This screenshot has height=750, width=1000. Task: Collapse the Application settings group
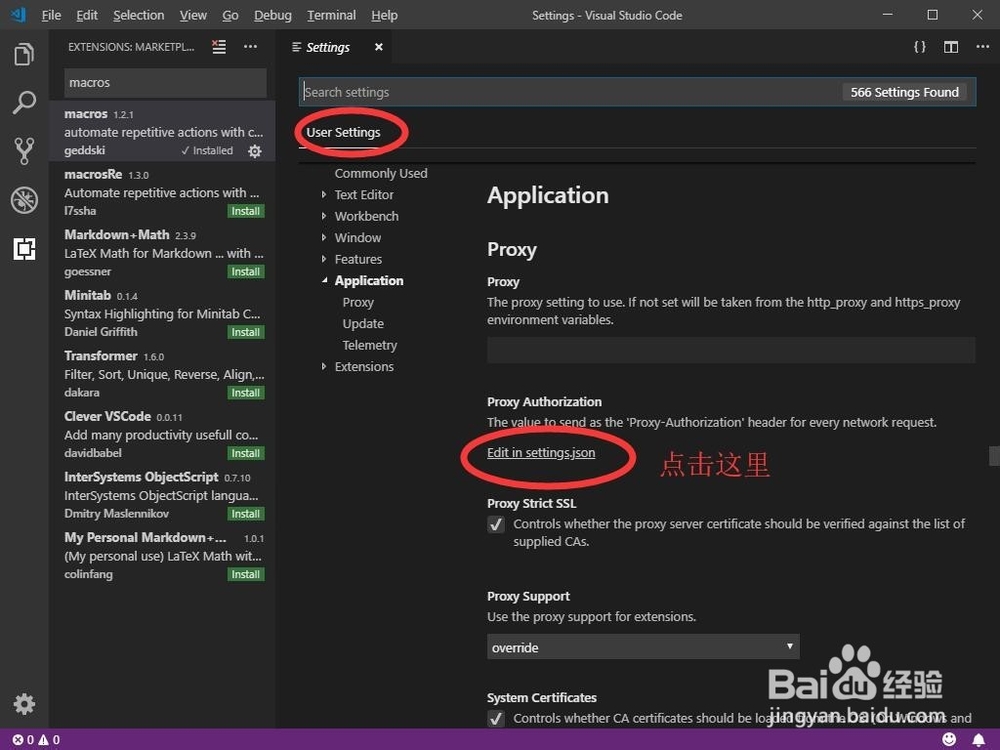click(x=324, y=281)
